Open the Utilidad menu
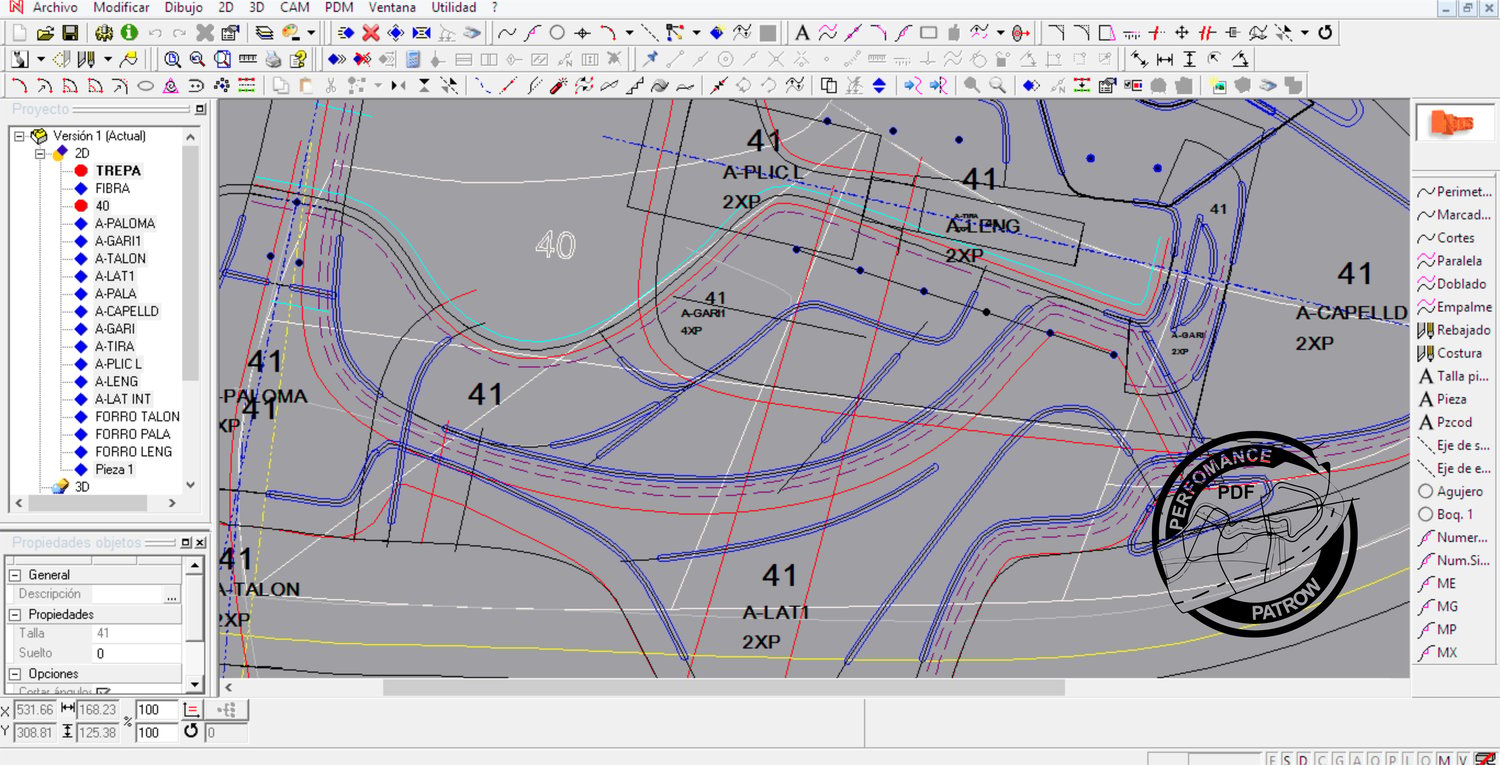The image size is (1500, 765). (x=454, y=7)
